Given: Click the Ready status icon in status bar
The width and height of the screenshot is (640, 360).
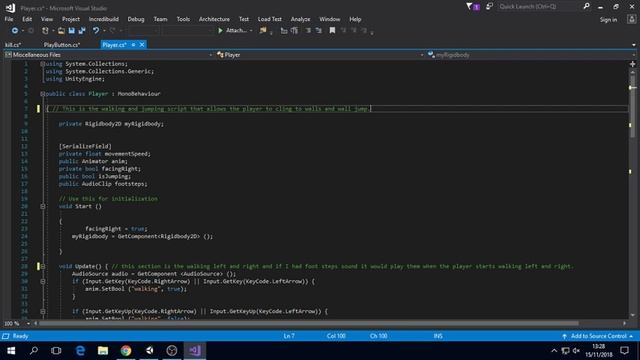Looking at the screenshot, I should 6,336.
